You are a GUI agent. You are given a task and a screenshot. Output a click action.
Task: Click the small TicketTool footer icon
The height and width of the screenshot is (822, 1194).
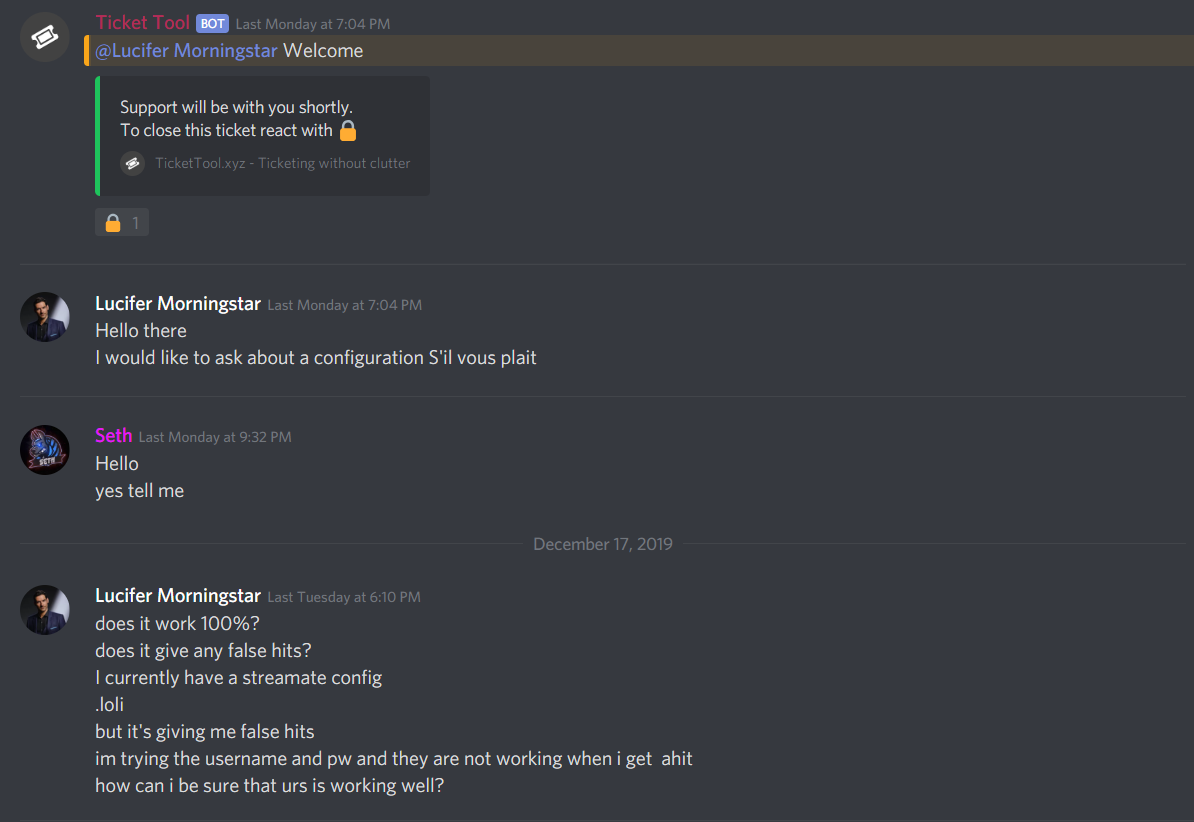[132, 163]
